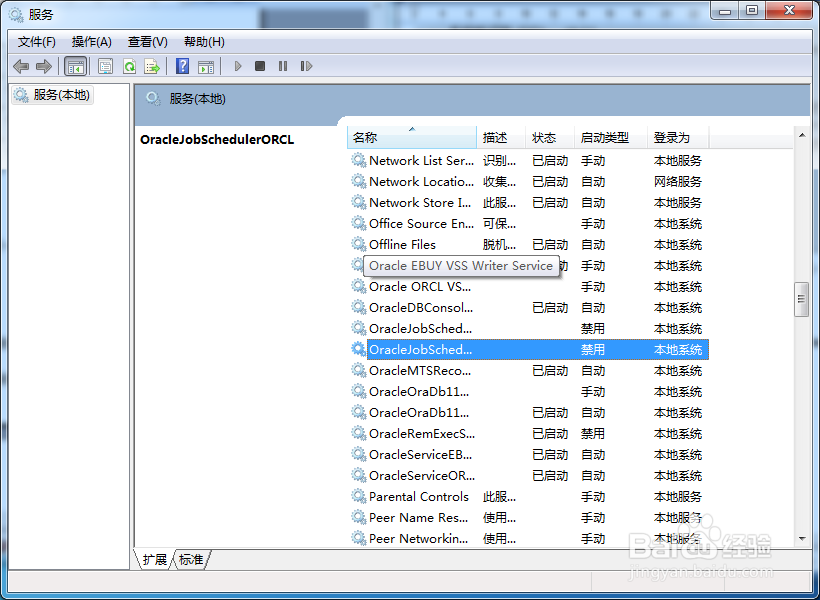The width and height of the screenshot is (820, 600).
Task: Select the OracleRemExecS... service
Action: 528,434
